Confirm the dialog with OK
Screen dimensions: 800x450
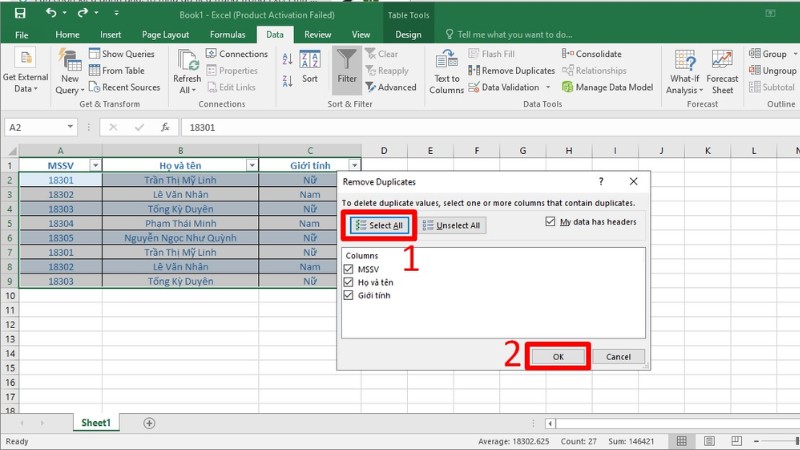pyautogui.click(x=558, y=356)
